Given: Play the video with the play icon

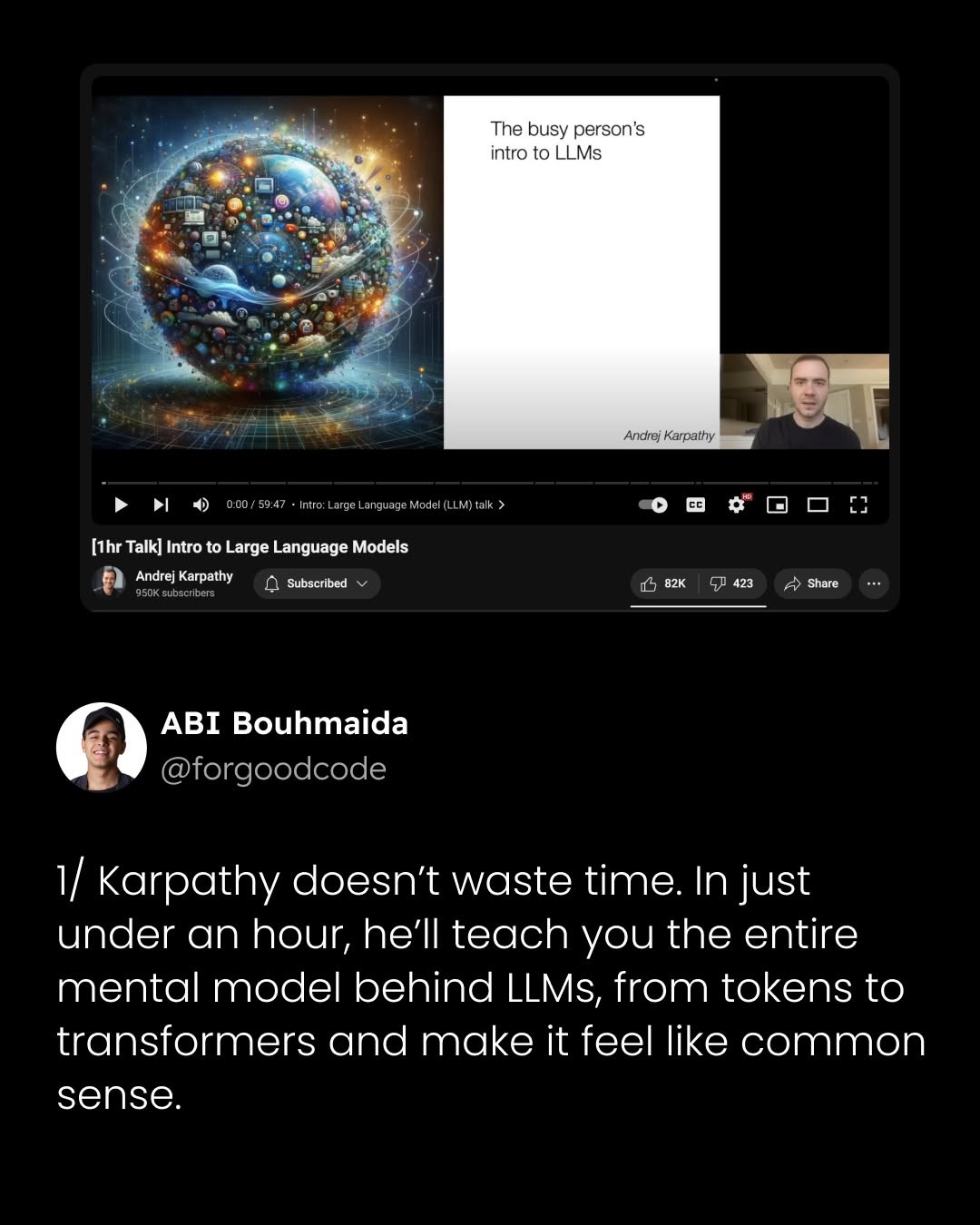Looking at the screenshot, I should 121,505.
